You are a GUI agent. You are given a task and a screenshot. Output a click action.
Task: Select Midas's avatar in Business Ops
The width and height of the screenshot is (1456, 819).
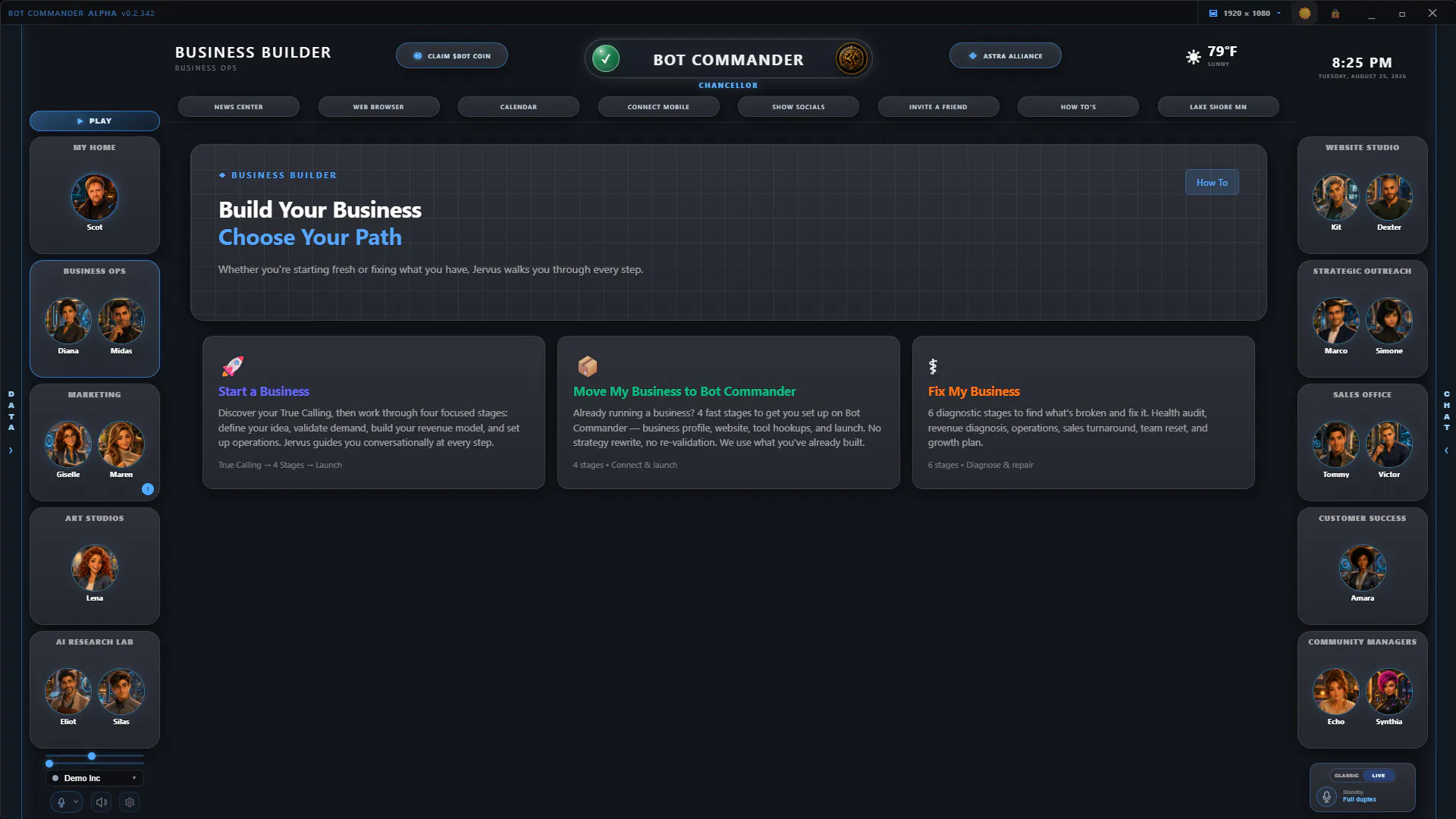121,321
